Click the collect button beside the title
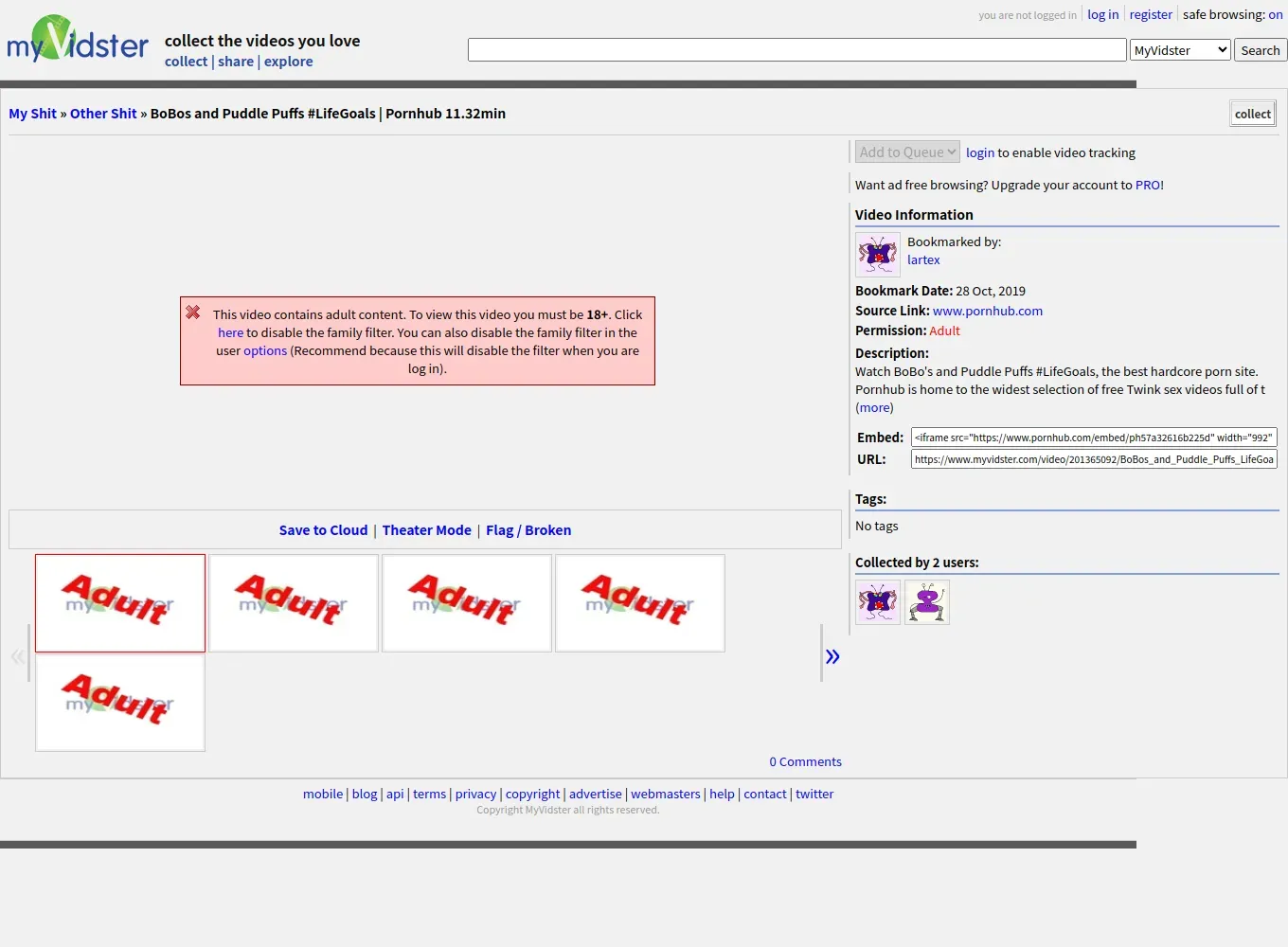The image size is (1288, 947). [x=1253, y=114]
